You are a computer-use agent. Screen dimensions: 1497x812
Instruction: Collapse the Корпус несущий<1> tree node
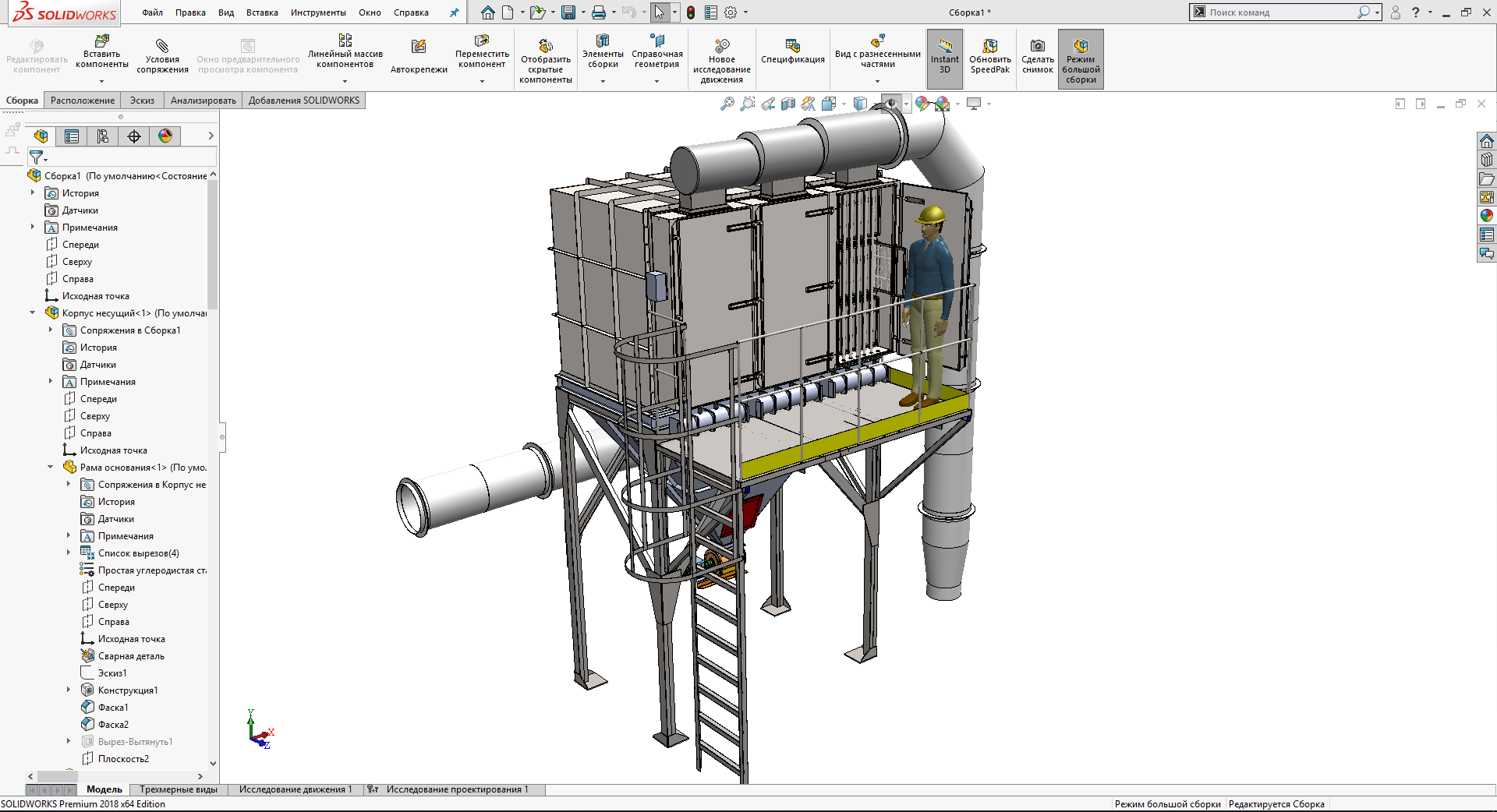pyautogui.click(x=33, y=313)
